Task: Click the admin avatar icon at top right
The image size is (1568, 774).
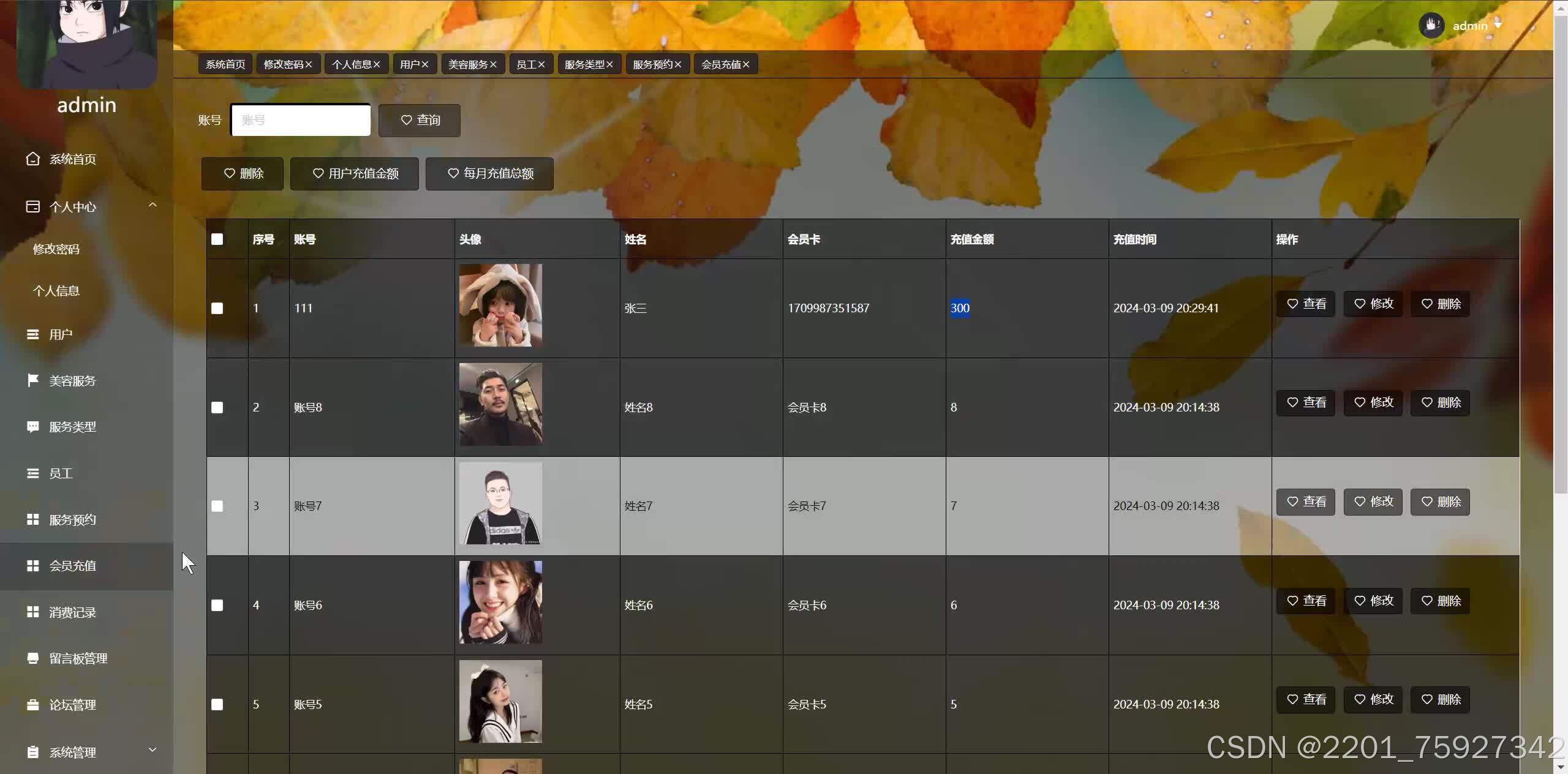Action: 1431,25
